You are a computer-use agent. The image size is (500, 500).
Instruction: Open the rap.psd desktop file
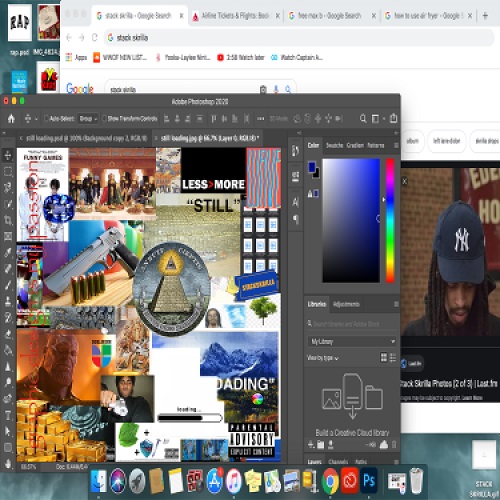tap(19, 29)
